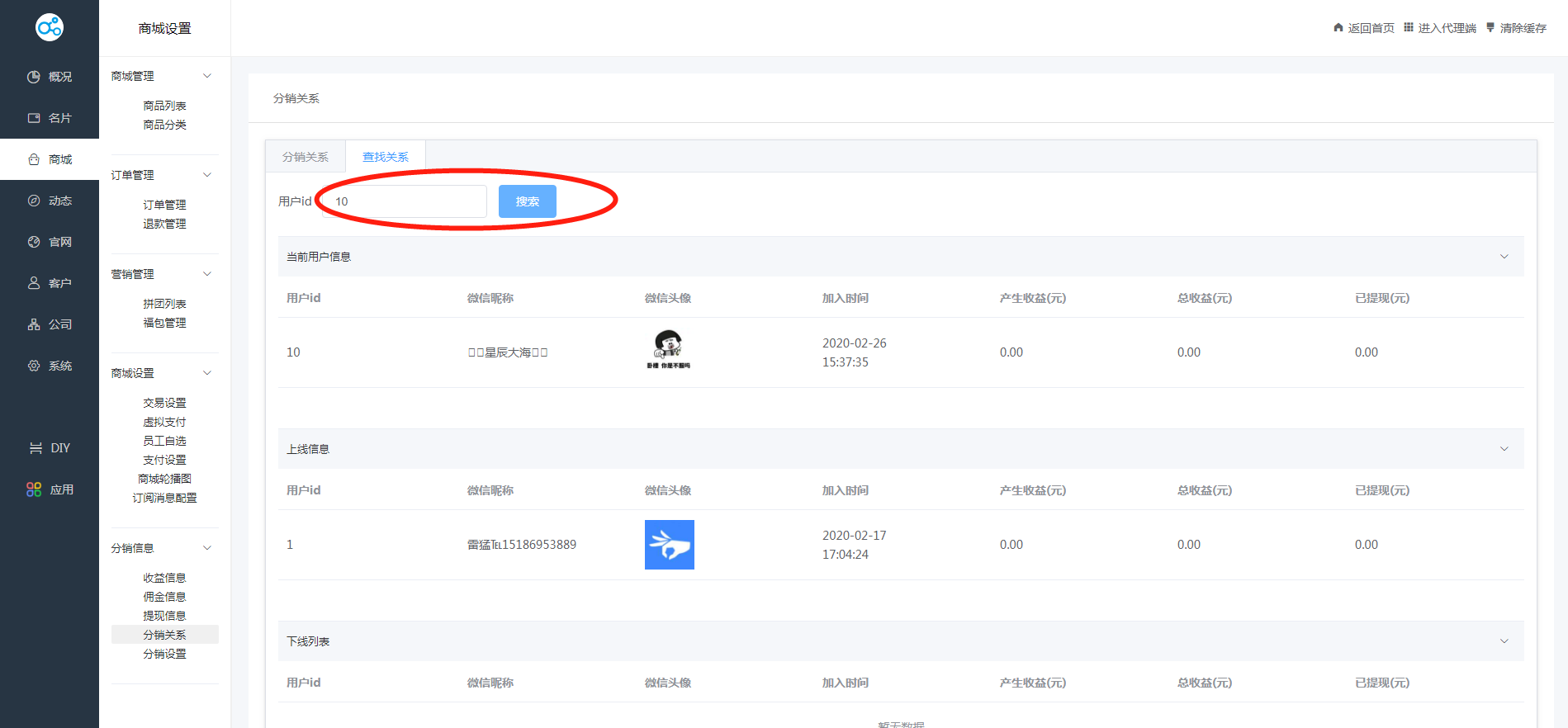
Task: Open 商品列表 in the submenu
Action: [x=164, y=106]
